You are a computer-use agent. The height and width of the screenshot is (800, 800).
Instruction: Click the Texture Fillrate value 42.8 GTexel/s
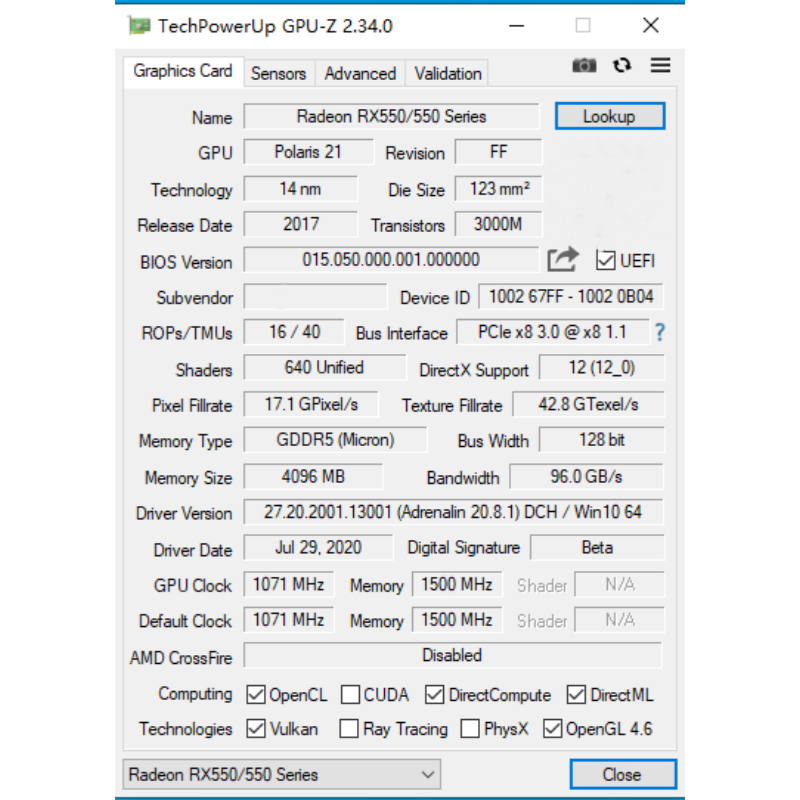(588, 405)
